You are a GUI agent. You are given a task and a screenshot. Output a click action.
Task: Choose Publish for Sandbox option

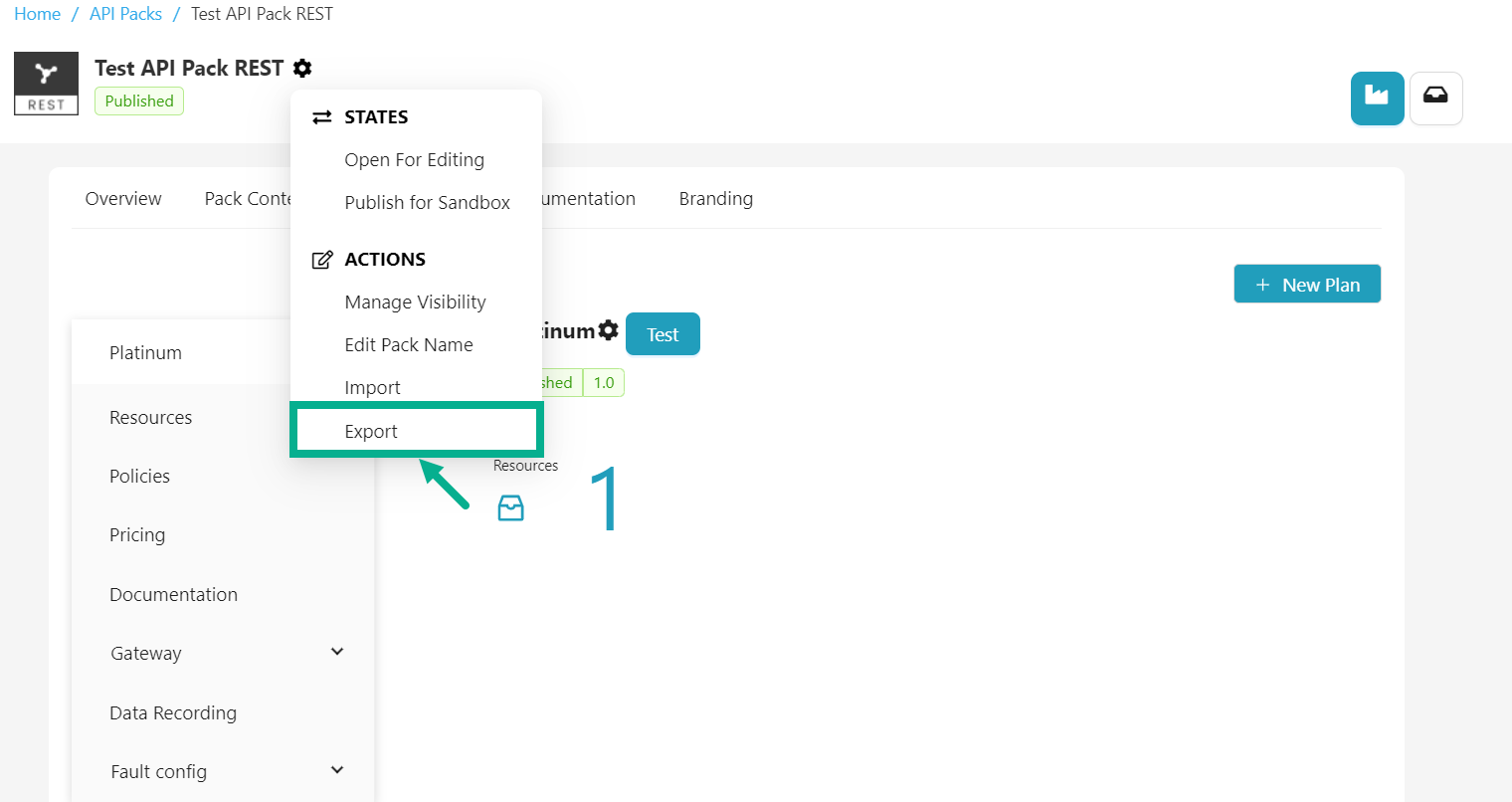click(x=427, y=203)
